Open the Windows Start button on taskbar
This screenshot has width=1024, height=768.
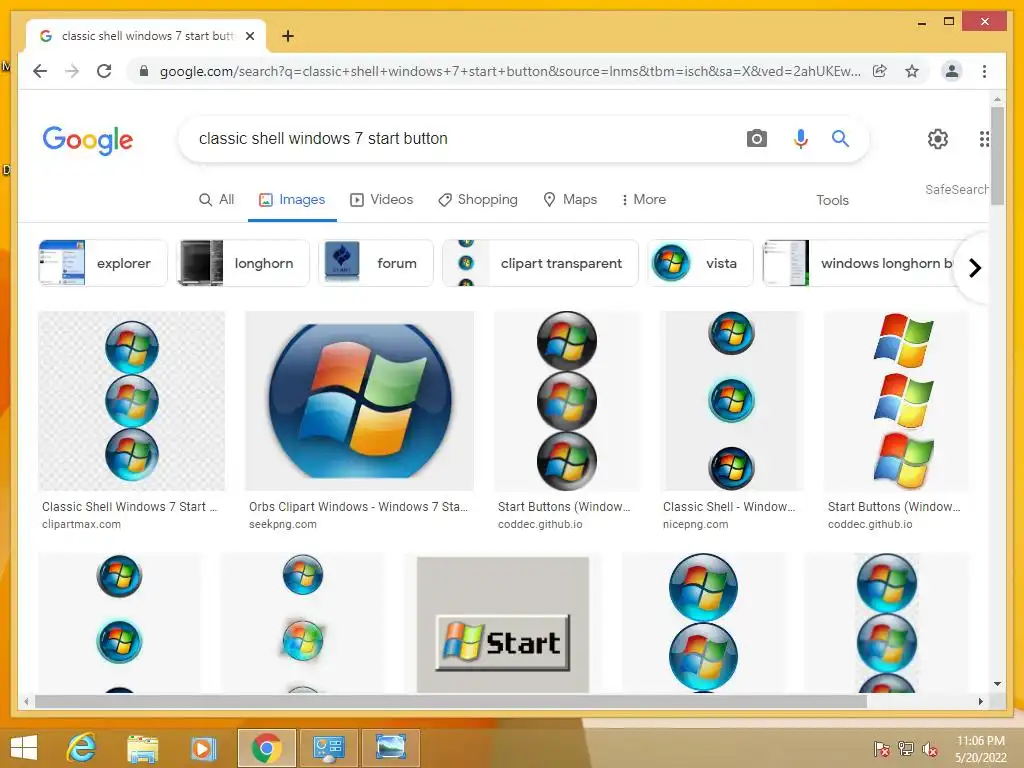tap(24, 748)
